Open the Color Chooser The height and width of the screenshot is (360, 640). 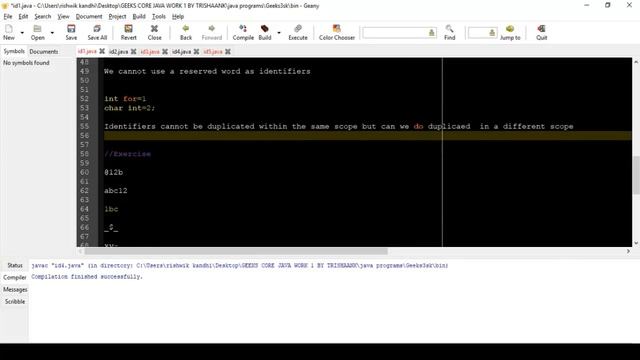point(337,32)
